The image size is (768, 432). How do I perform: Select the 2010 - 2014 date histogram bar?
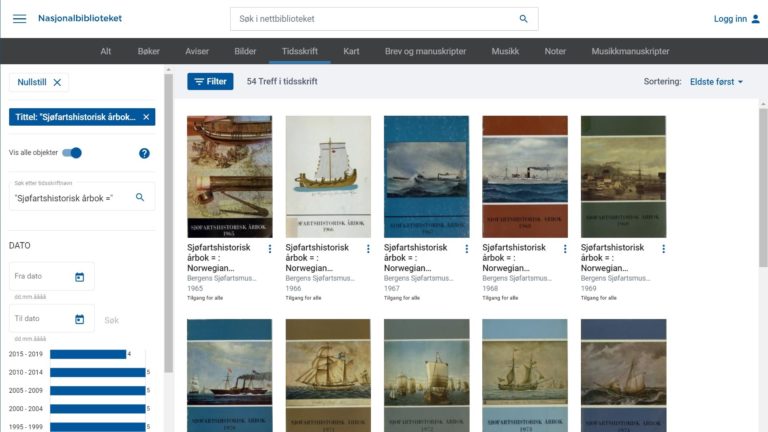coord(97,372)
